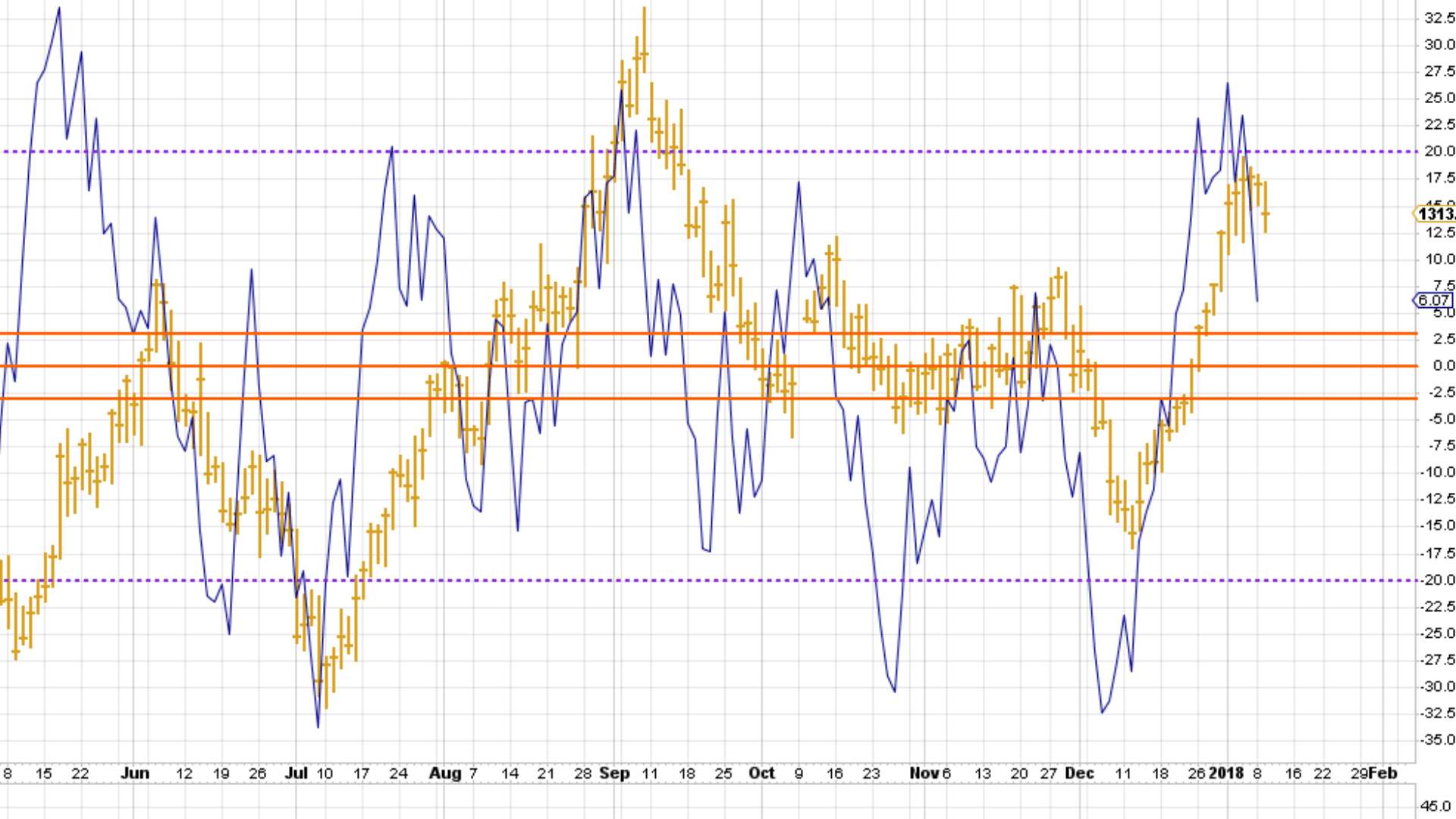Screen dimensions: 1456x819
Task: Click the 32.5 axis label
Action: pyautogui.click(x=1439, y=18)
